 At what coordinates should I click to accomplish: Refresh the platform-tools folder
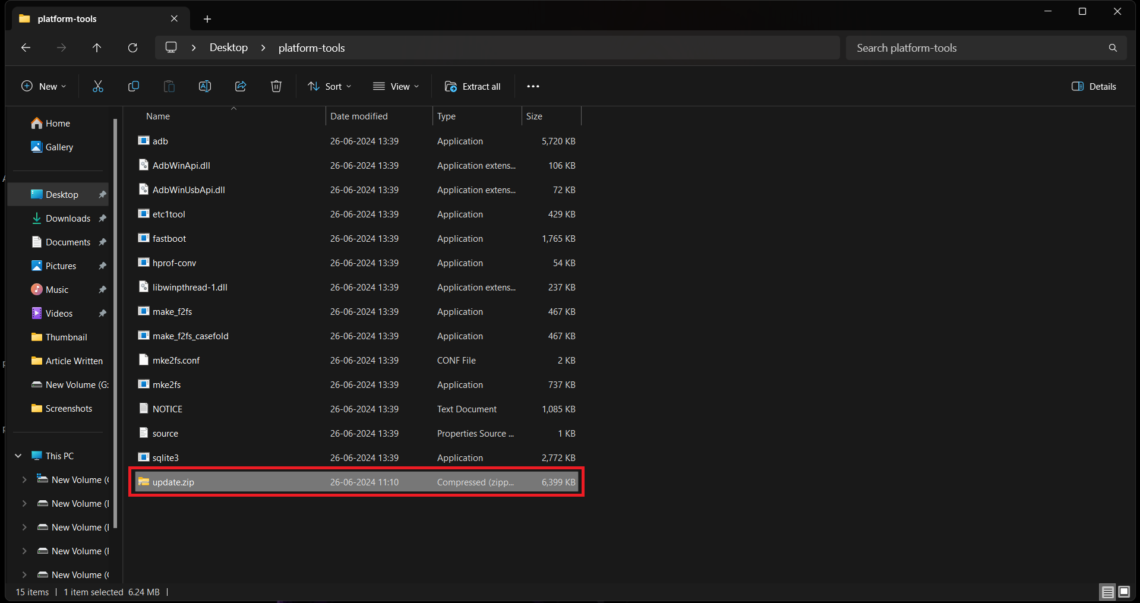pos(132,48)
